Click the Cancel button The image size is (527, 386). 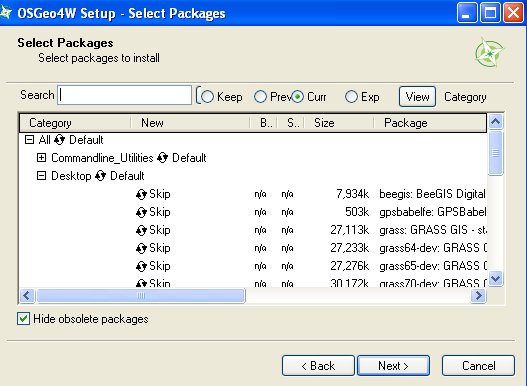[x=478, y=365]
